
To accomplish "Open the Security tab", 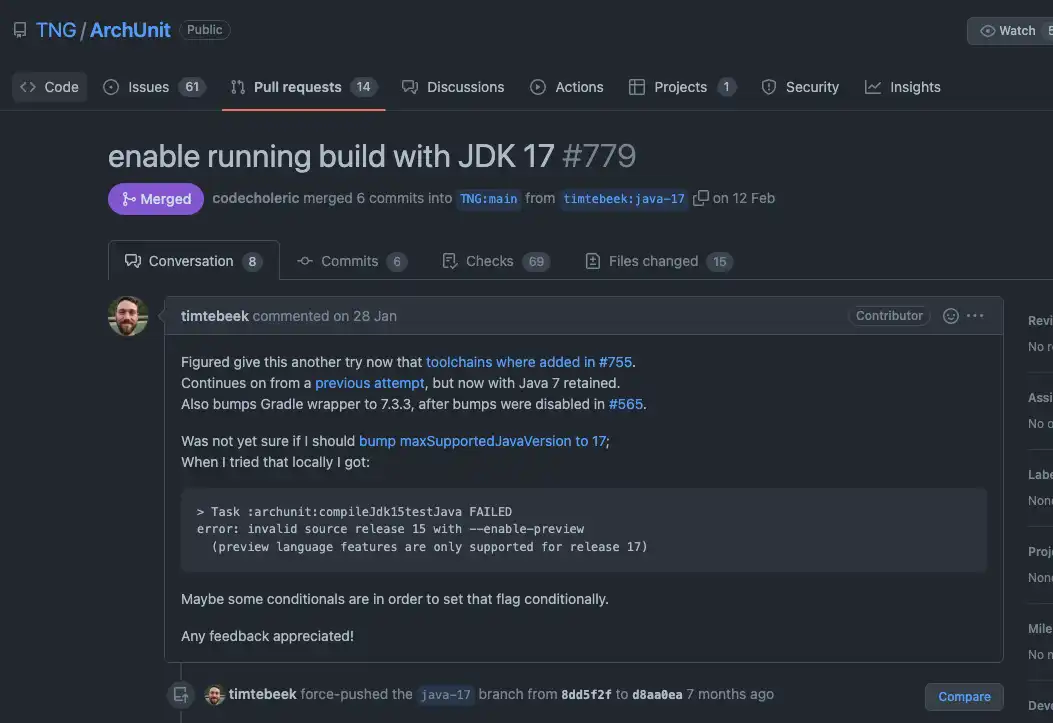I will point(800,87).
